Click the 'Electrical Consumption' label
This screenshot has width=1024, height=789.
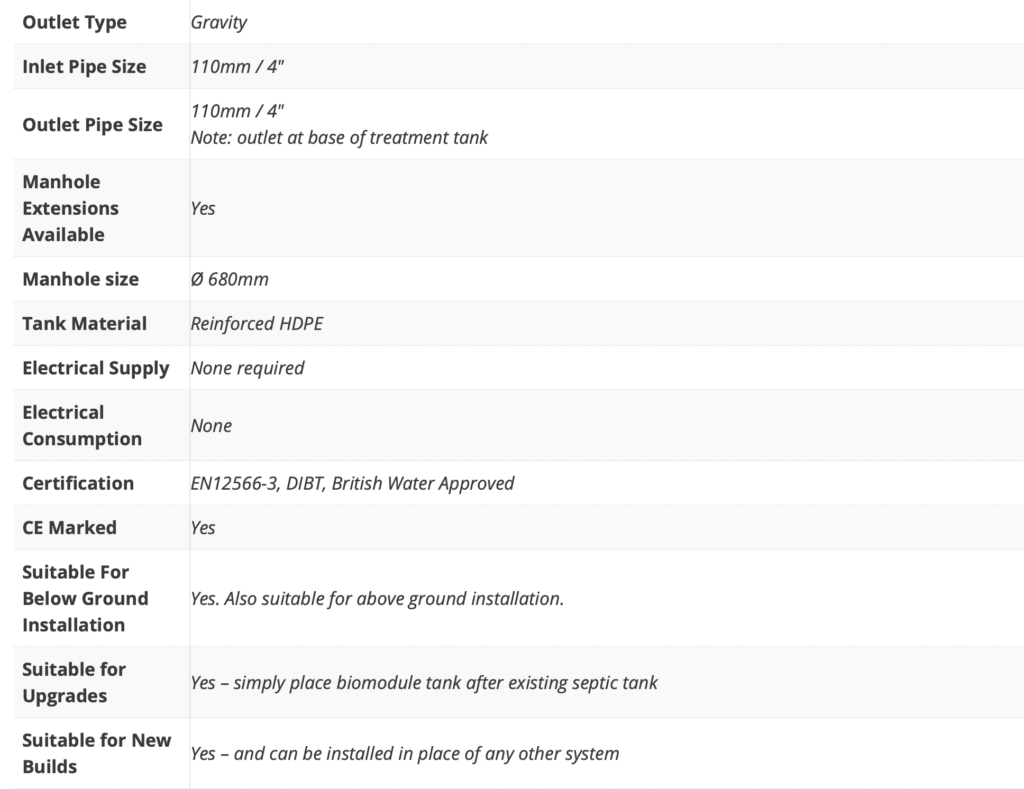(82, 425)
